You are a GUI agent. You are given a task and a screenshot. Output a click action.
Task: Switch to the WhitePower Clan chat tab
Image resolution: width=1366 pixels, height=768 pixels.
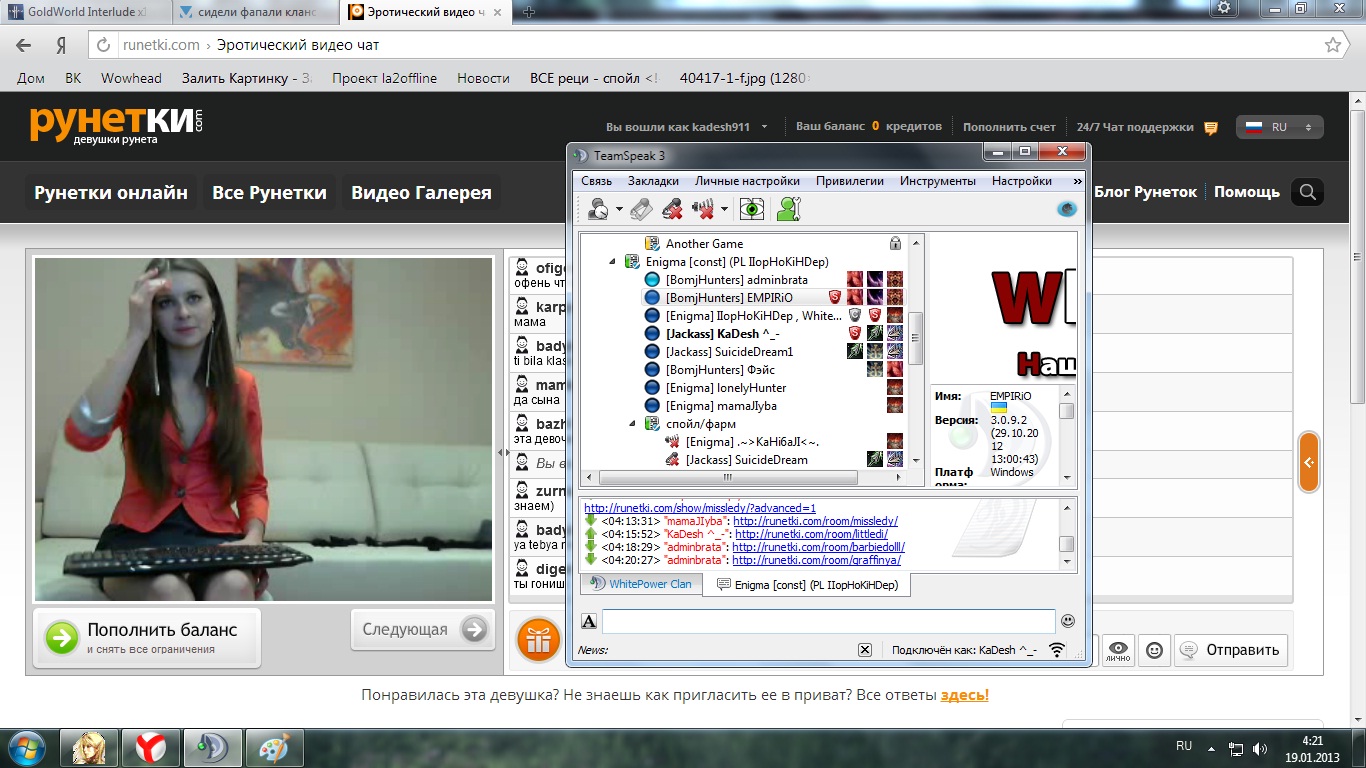(641, 584)
